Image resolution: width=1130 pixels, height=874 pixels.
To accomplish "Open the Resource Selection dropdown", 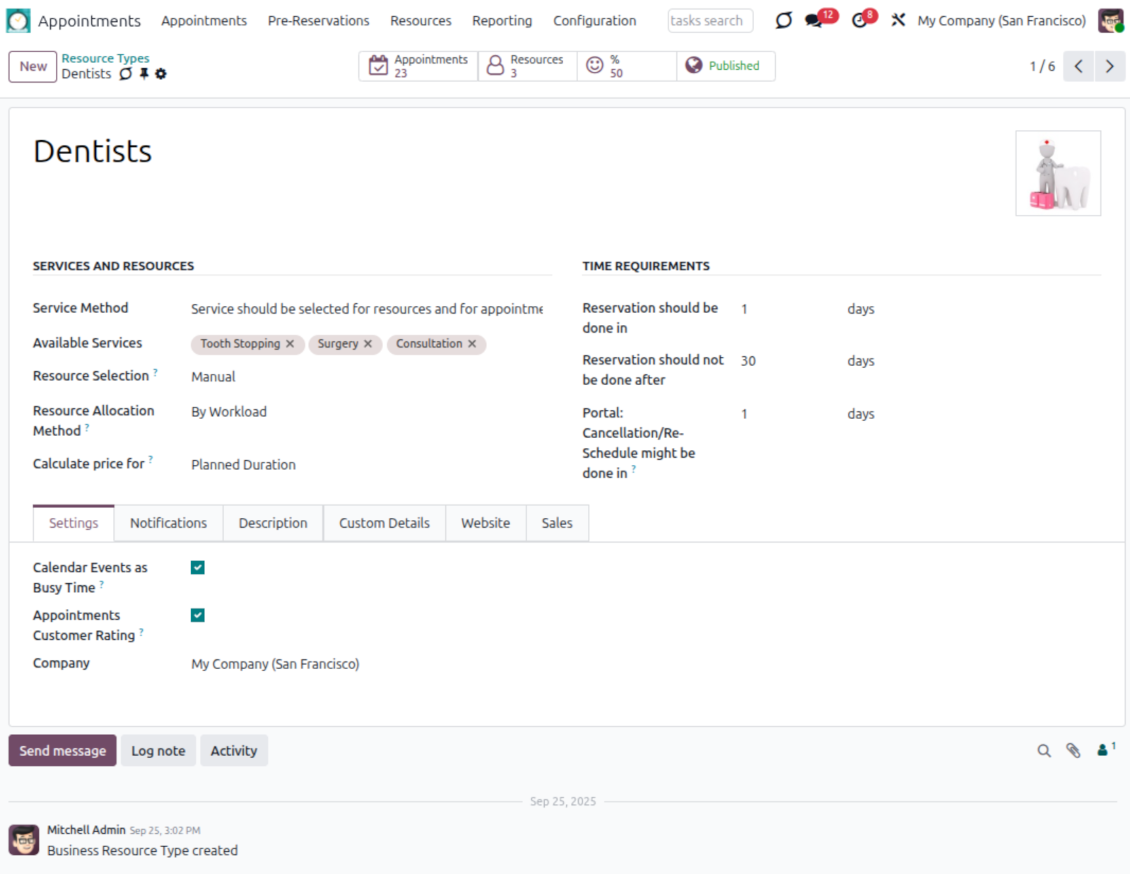I will pyautogui.click(x=365, y=377).
